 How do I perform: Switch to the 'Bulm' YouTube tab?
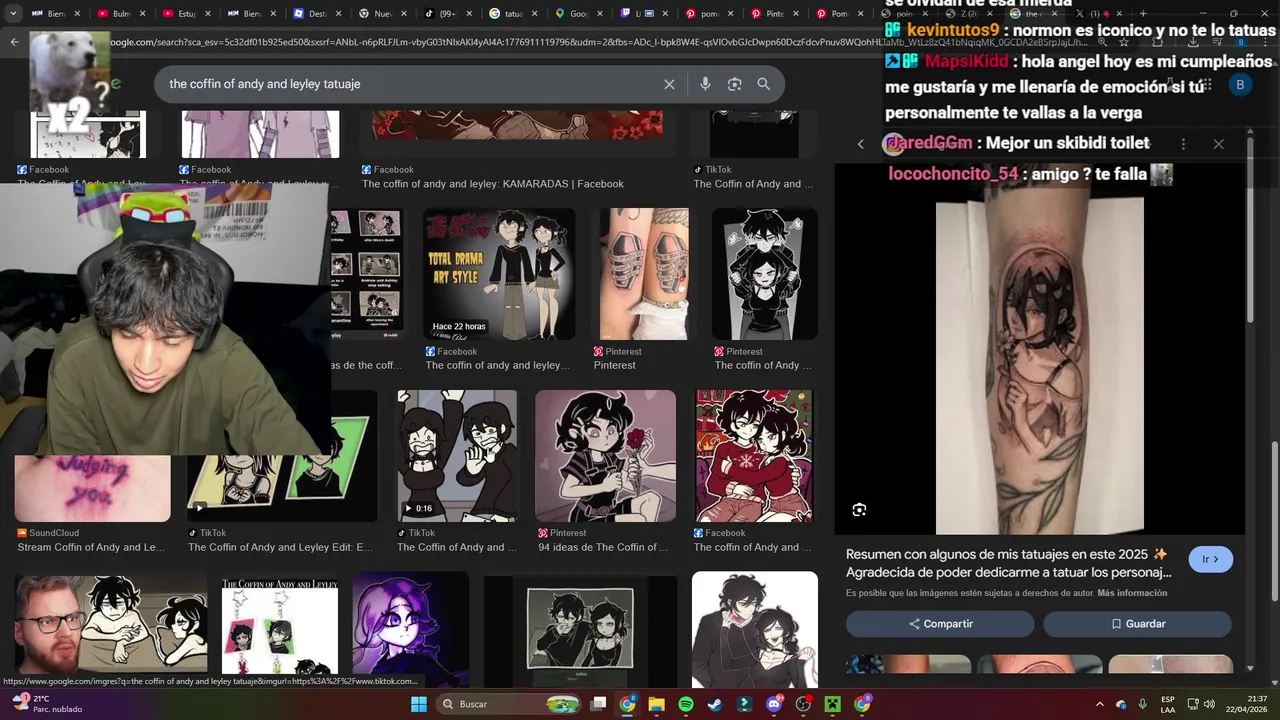tap(120, 14)
